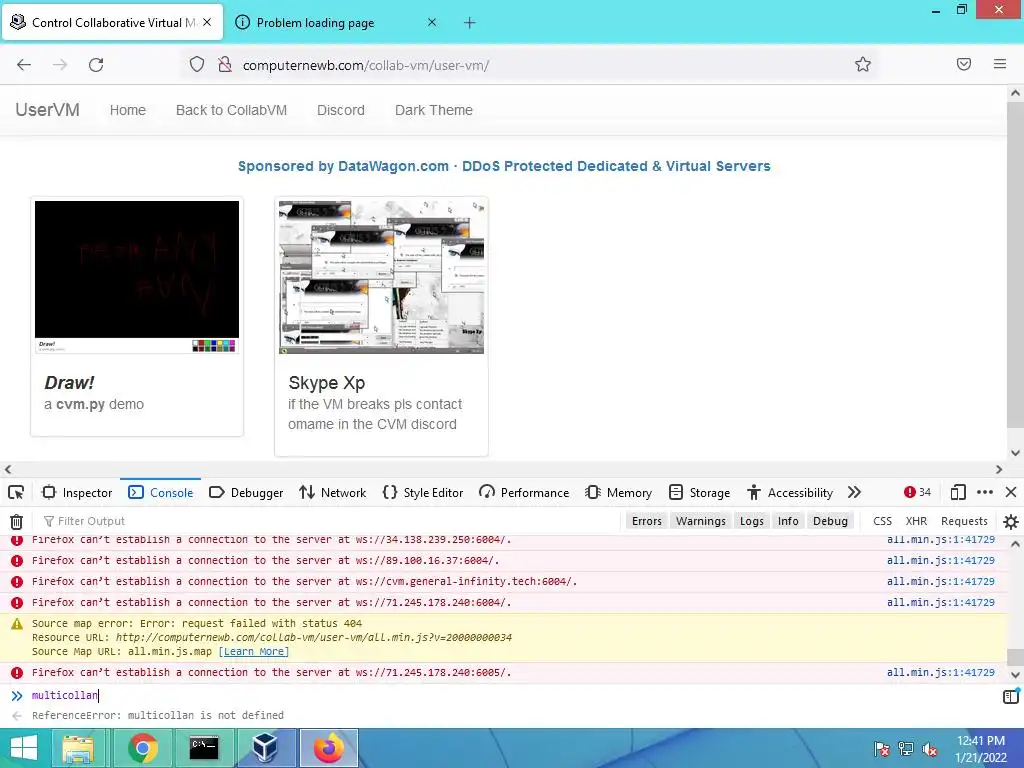The height and width of the screenshot is (768, 1024).
Task: Click the Learn More source map link
Action: coord(253,651)
